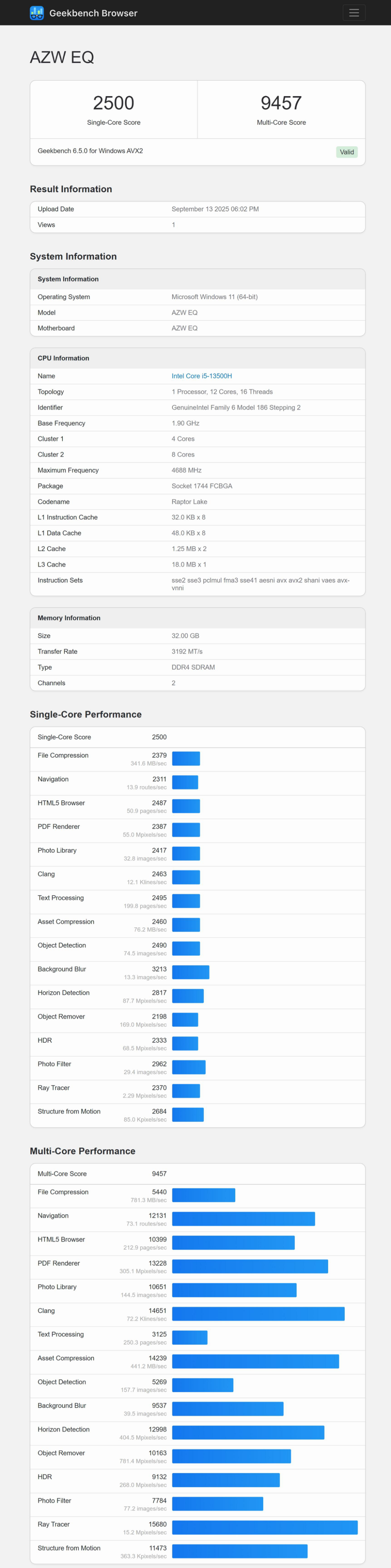
Task: Click the multi-core Ray Tracer score bar
Action: point(264,1527)
